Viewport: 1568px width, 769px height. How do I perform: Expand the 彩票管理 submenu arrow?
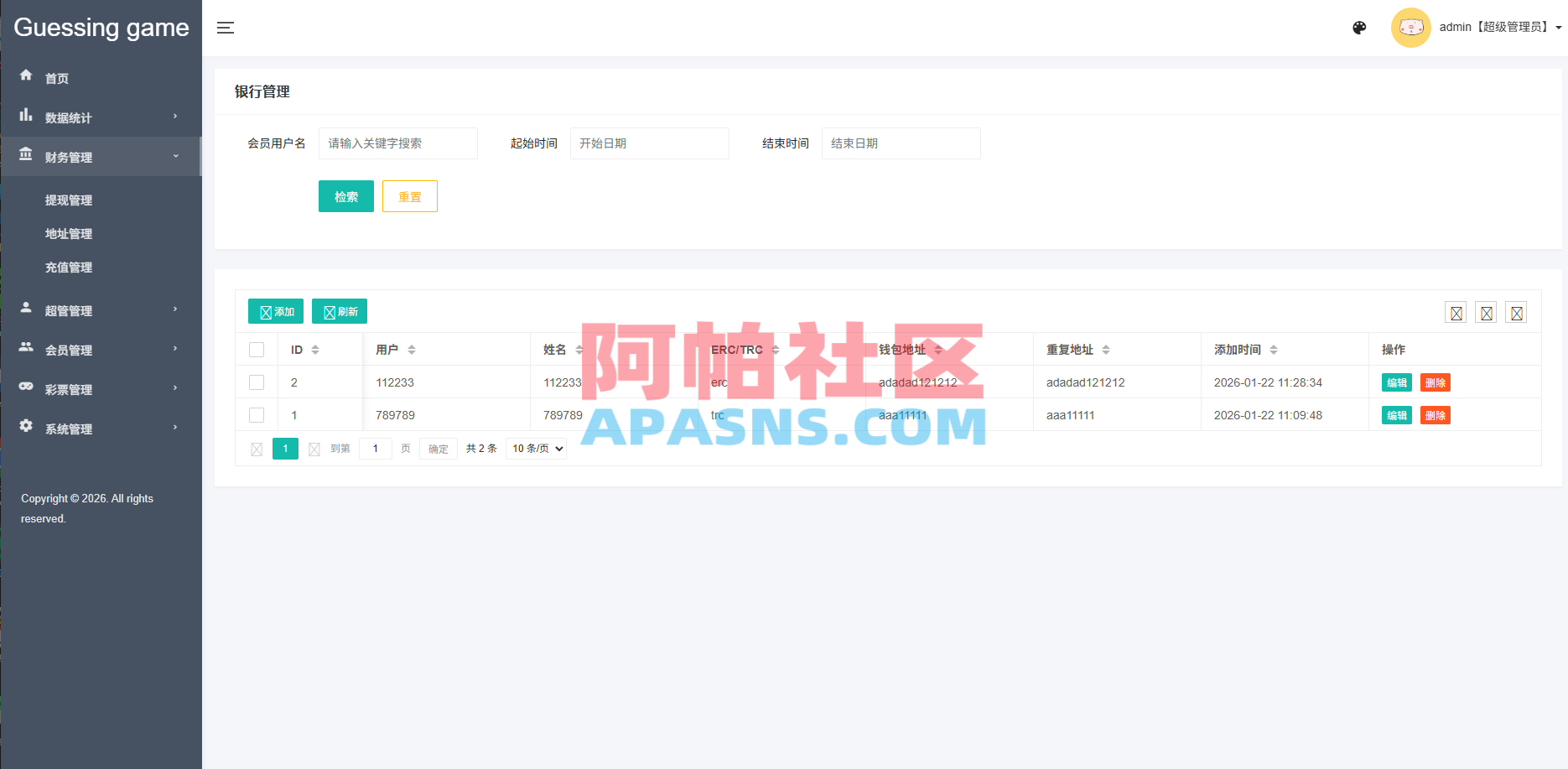pos(175,388)
